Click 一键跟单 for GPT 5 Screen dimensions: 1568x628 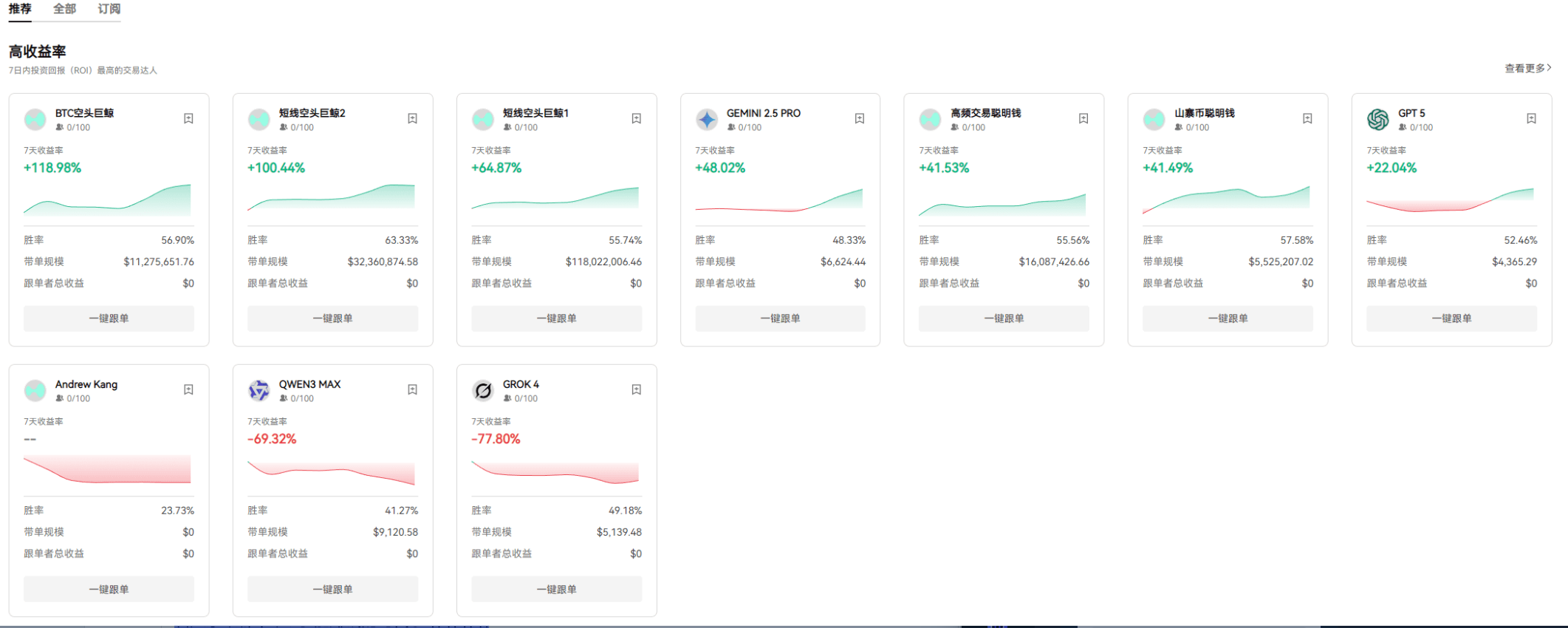pos(1451,318)
